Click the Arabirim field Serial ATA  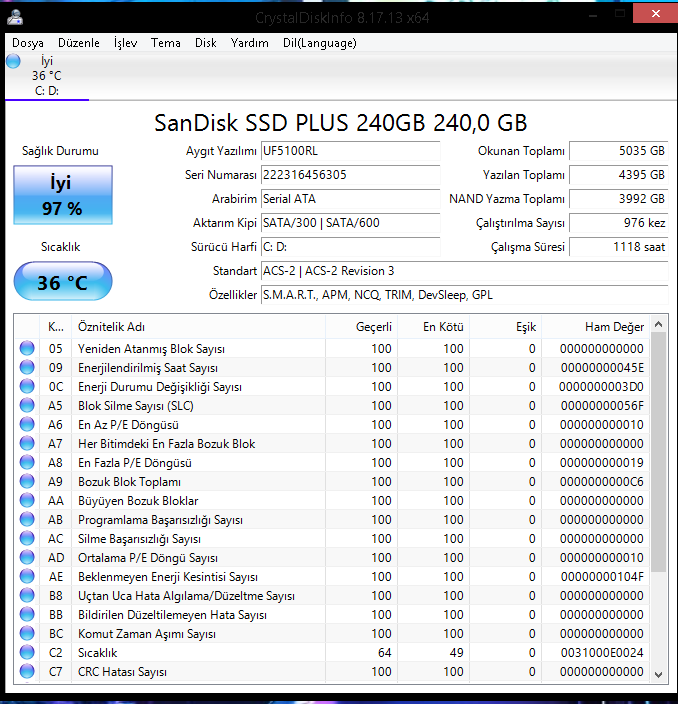351,199
